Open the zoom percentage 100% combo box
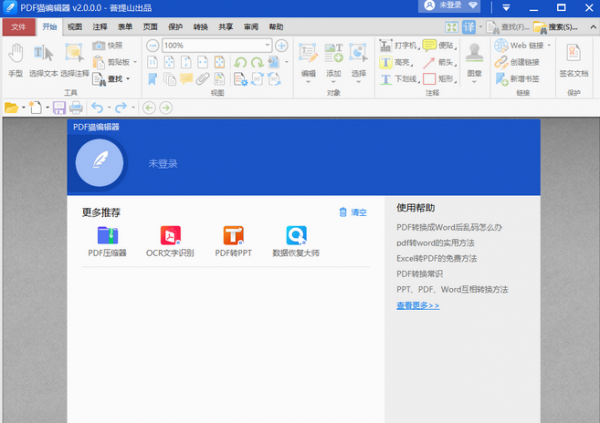The width and height of the screenshot is (600, 423). [217, 46]
